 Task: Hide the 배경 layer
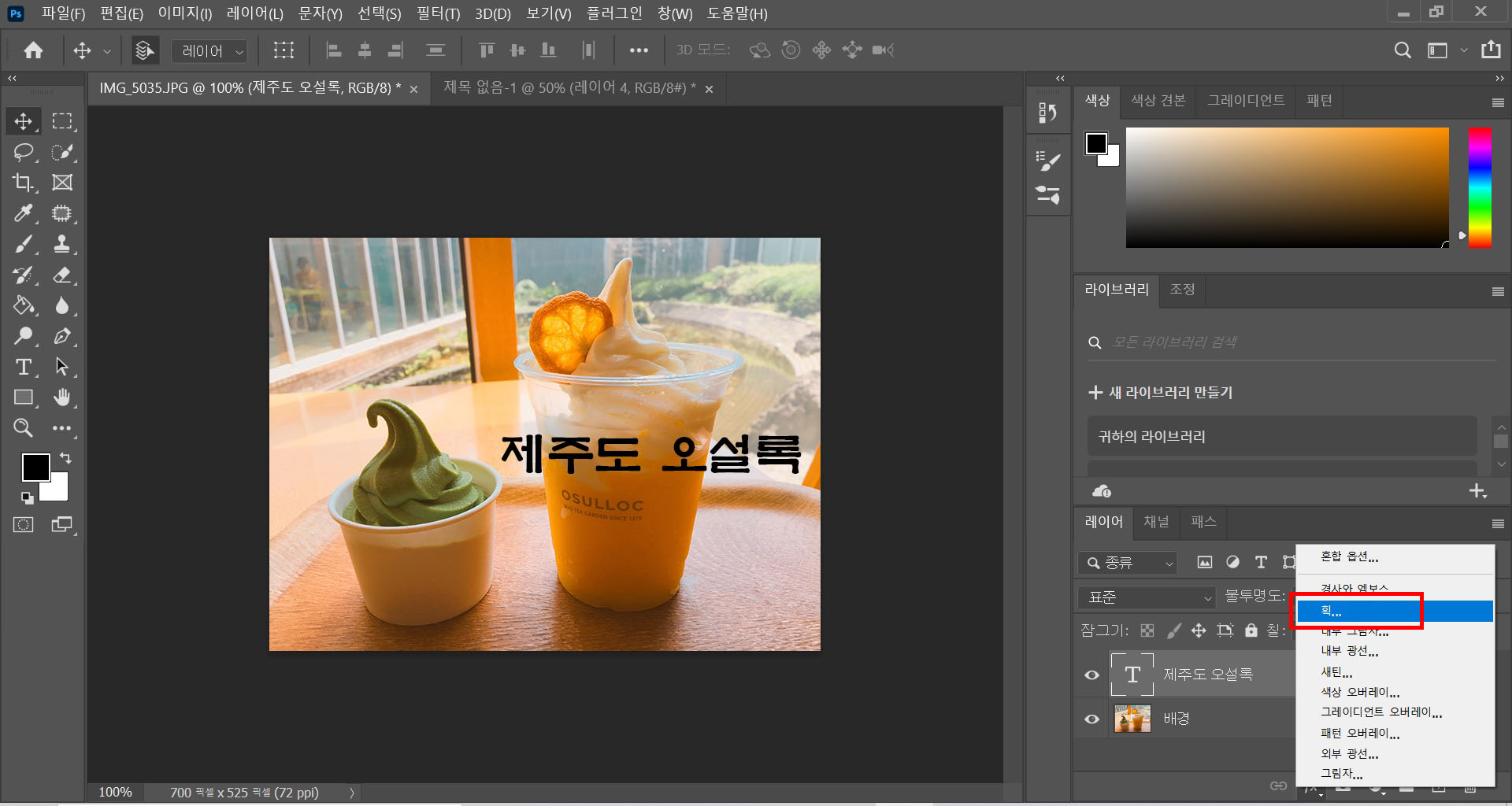coord(1091,719)
